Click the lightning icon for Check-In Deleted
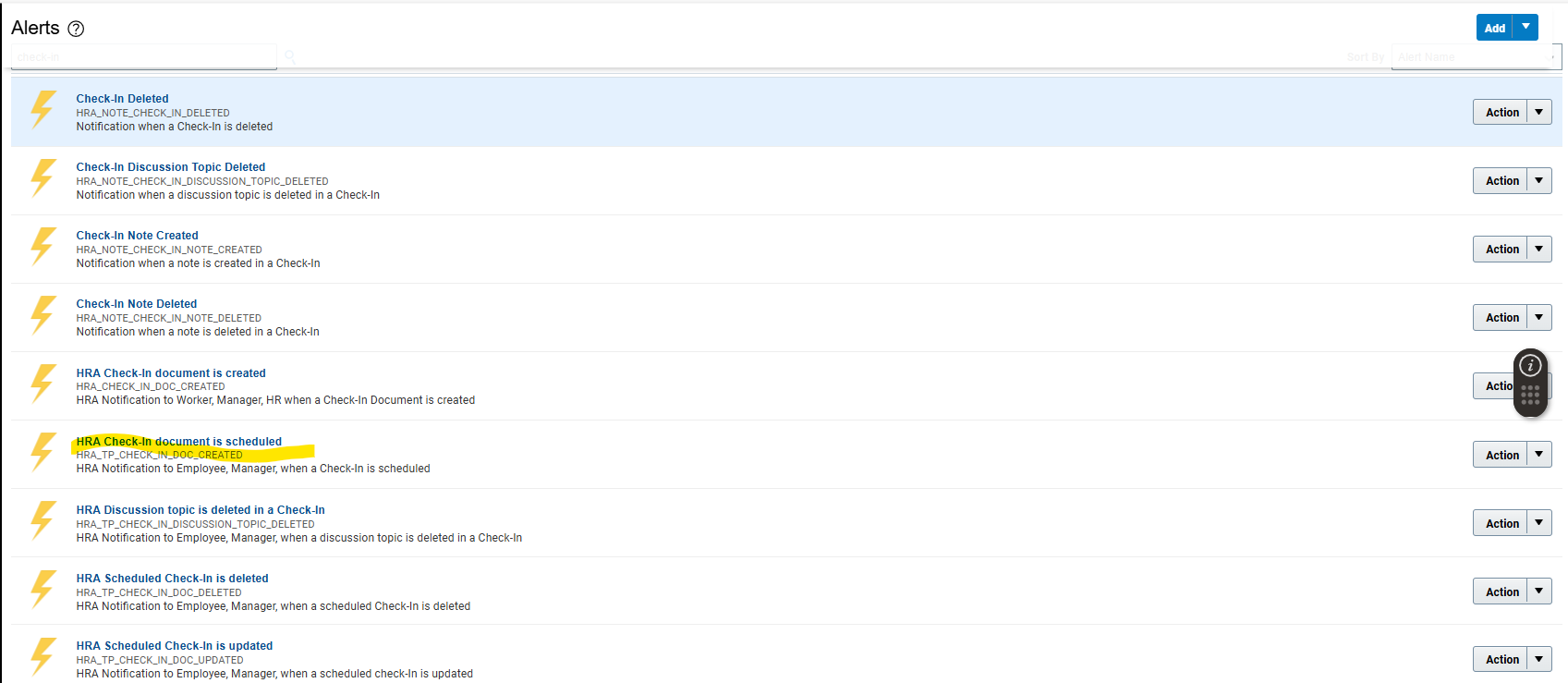This screenshot has height=683, width=1568. 43,110
